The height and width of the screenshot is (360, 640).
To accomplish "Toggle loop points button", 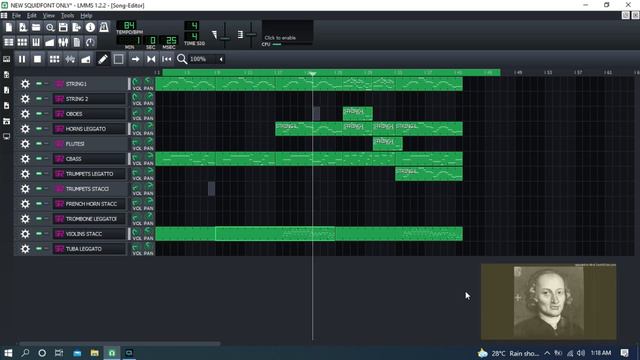I will [151, 59].
